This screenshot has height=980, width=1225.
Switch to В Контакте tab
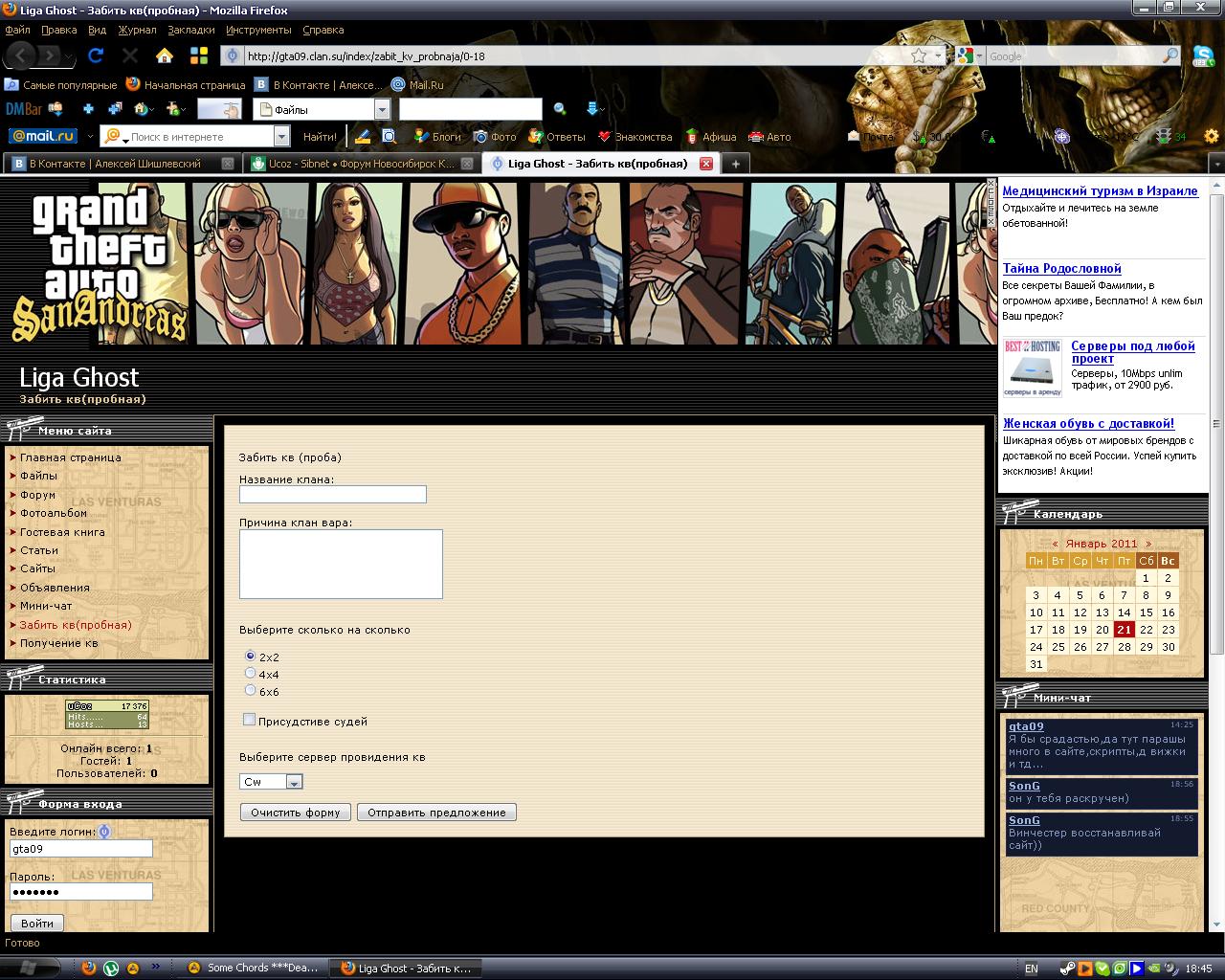(x=122, y=164)
